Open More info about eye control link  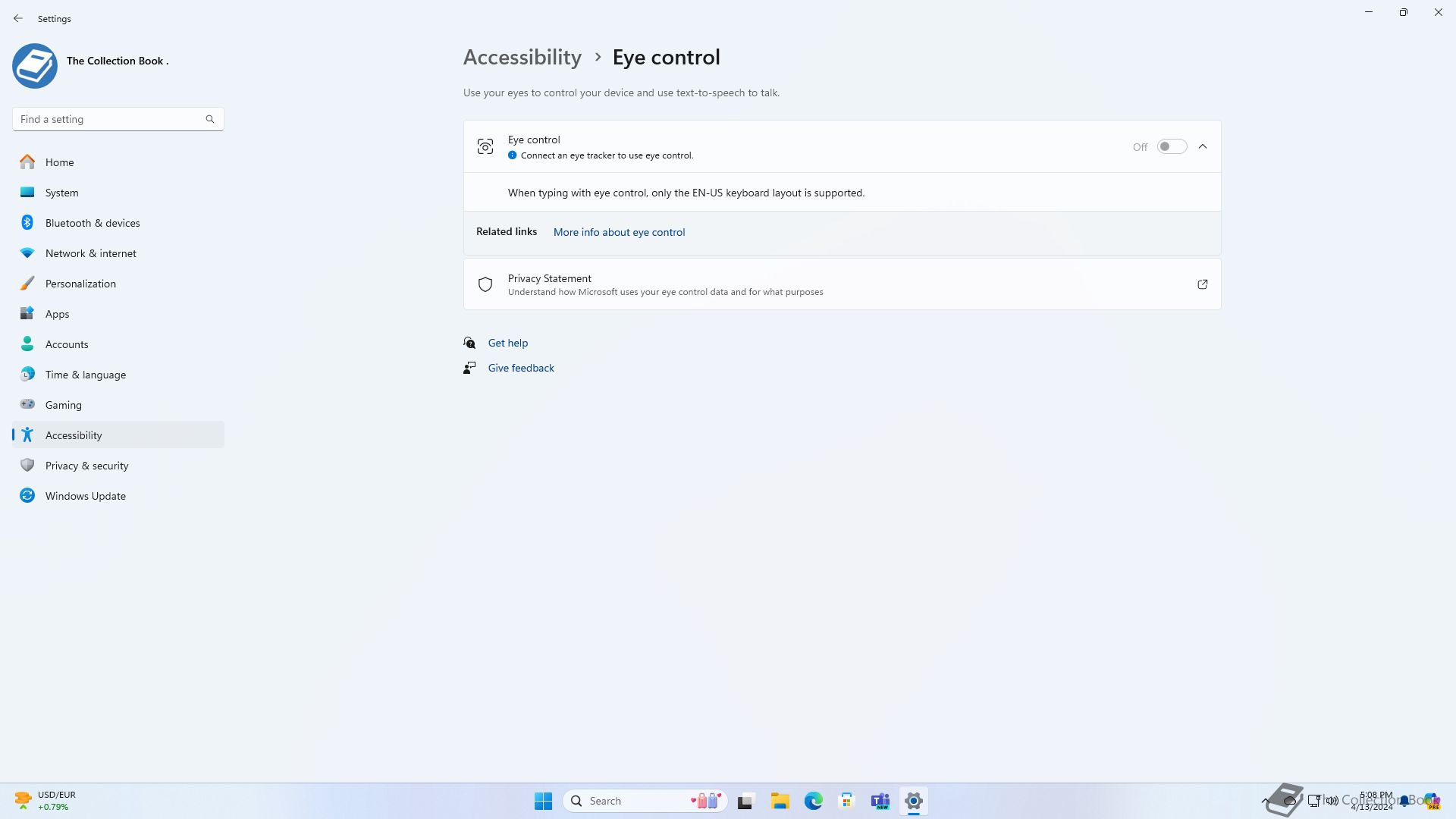click(x=619, y=232)
